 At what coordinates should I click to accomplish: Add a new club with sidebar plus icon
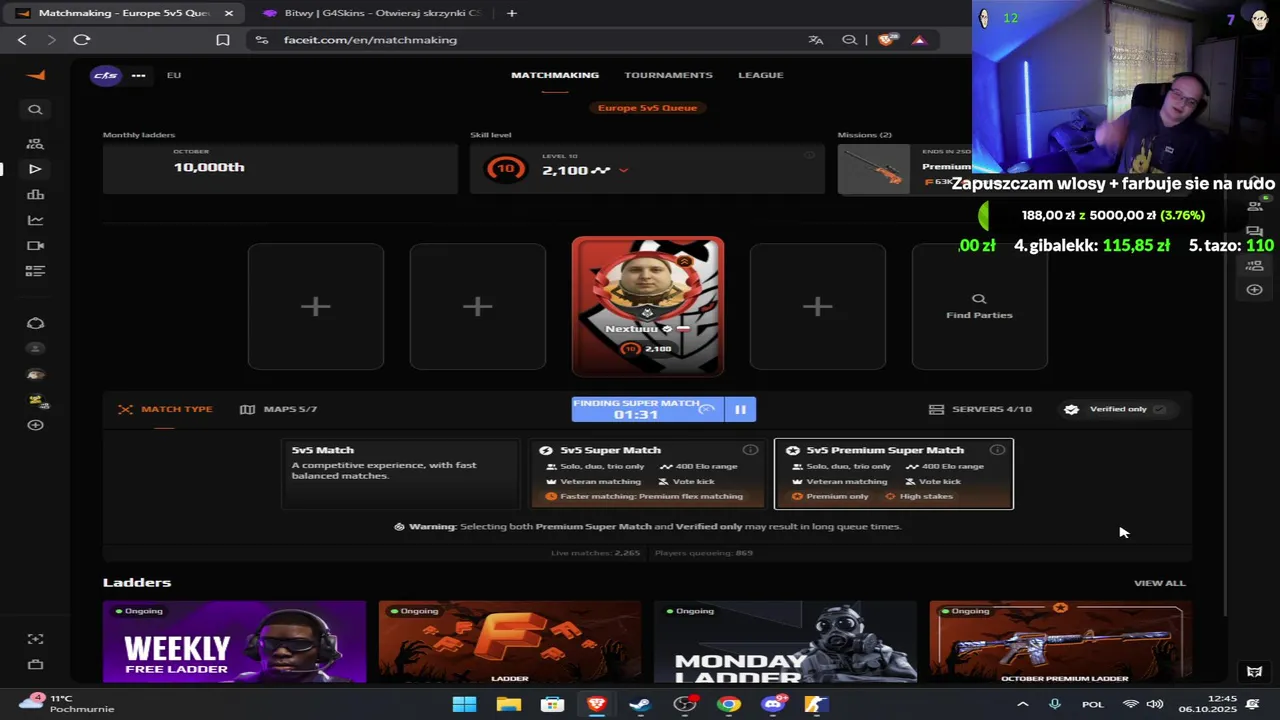coord(35,425)
